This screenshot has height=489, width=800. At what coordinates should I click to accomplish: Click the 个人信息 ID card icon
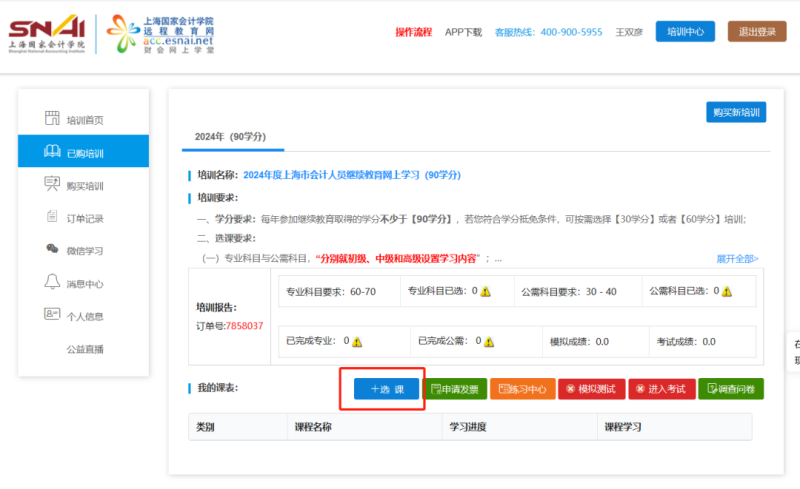pos(52,315)
